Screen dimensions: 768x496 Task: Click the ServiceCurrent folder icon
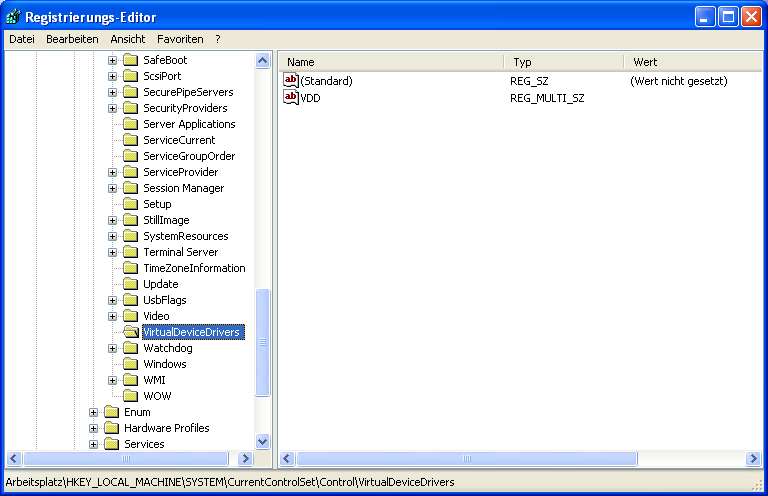pyautogui.click(x=130, y=140)
